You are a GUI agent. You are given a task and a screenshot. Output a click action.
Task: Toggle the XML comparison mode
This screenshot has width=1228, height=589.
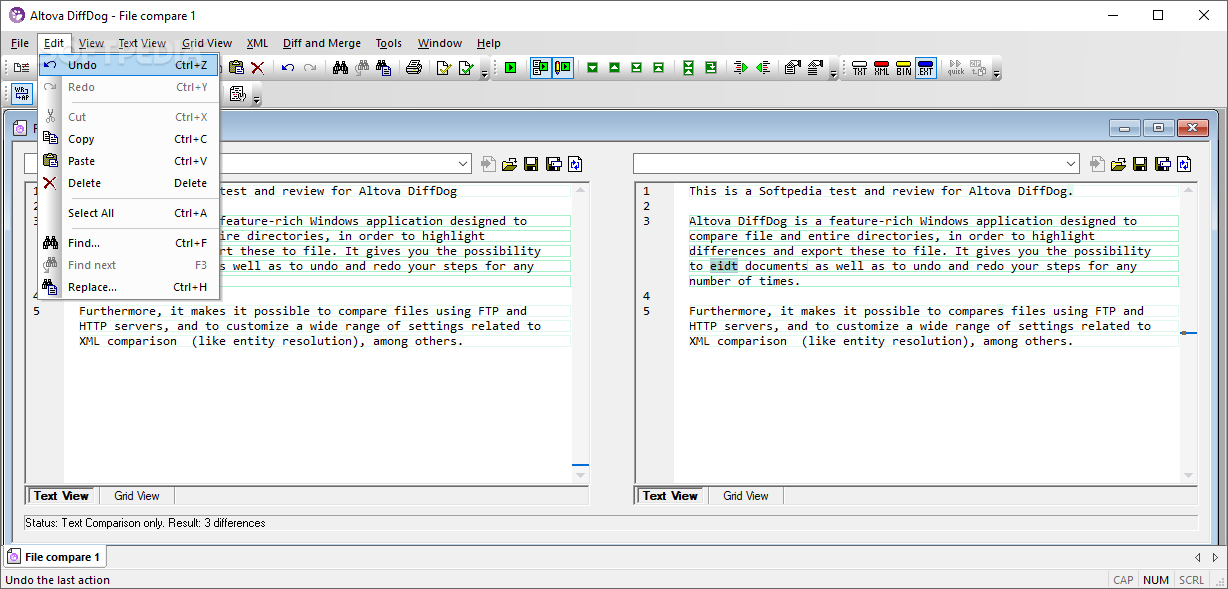coord(882,67)
